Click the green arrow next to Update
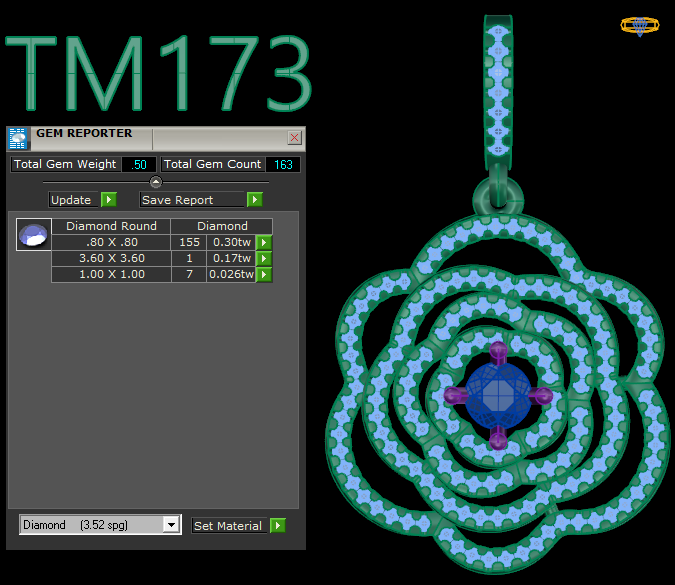 tap(109, 200)
